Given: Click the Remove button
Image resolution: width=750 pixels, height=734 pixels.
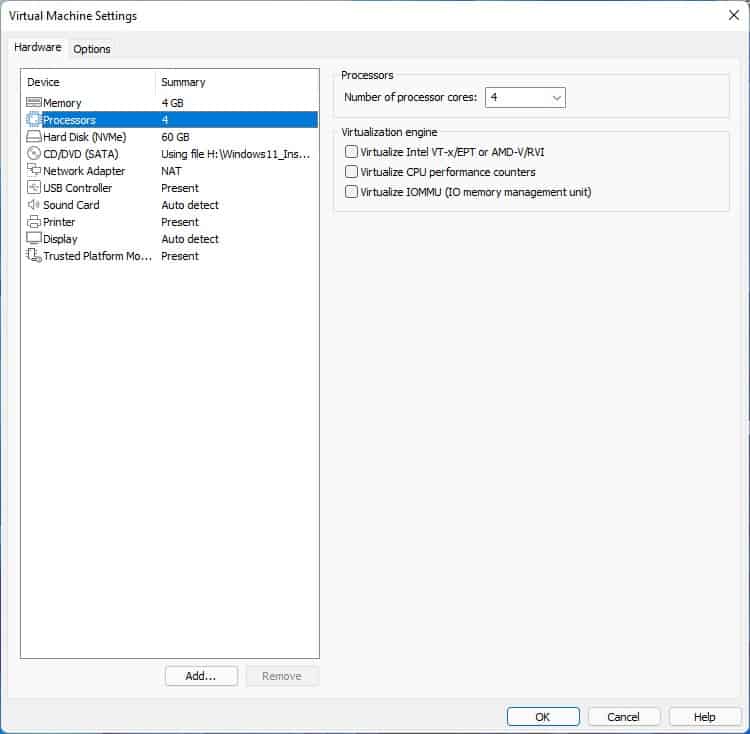Looking at the screenshot, I should click(x=282, y=676).
